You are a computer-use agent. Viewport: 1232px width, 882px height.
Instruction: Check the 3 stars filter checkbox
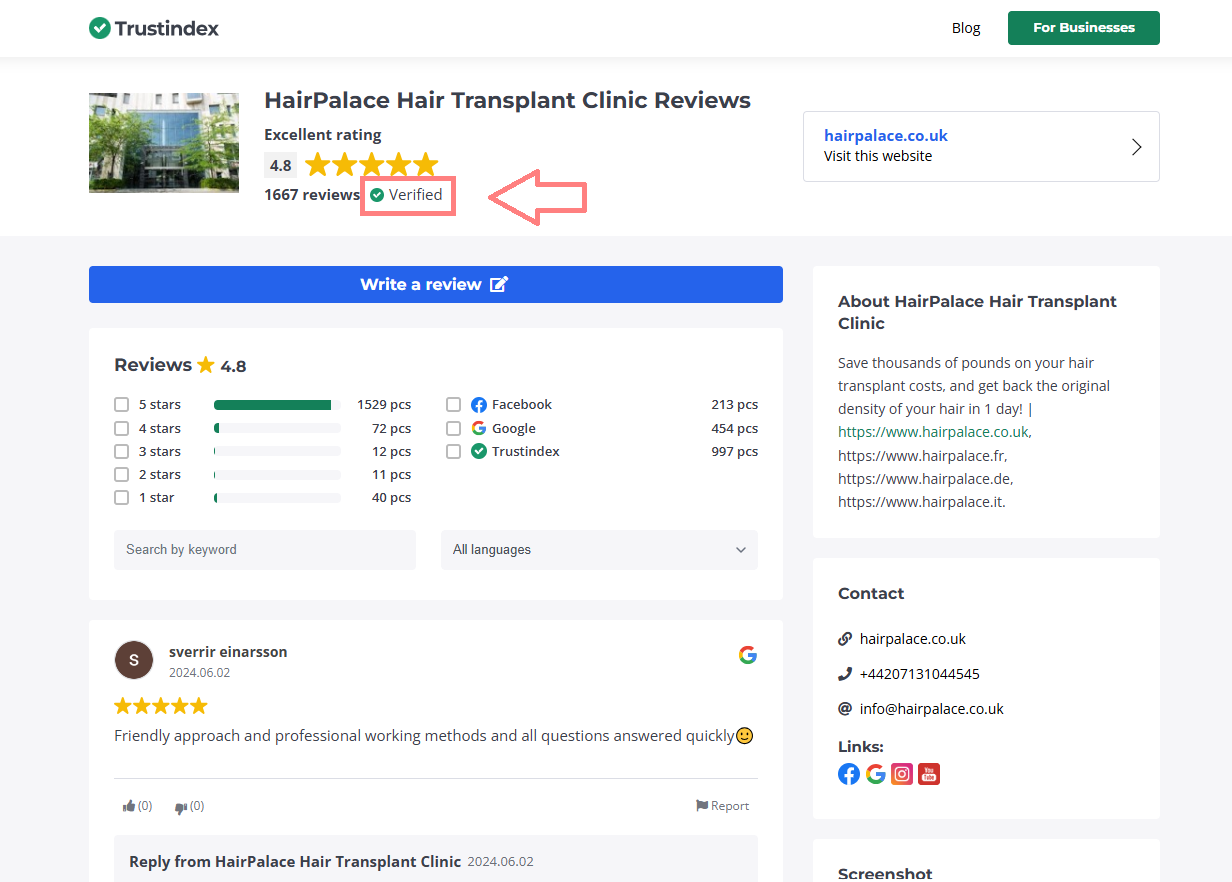pos(121,452)
